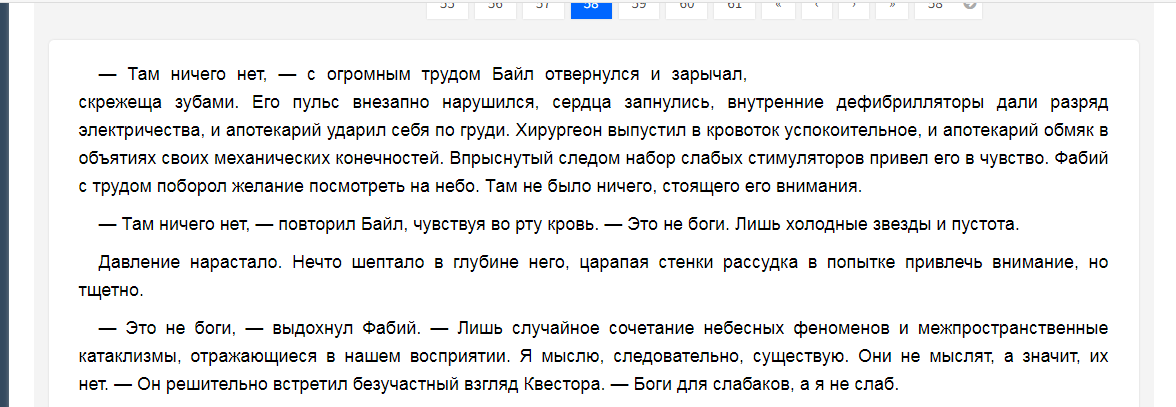Navigate to page 61 in pagination
The height and width of the screenshot is (407, 1176).
pyautogui.click(x=735, y=6)
